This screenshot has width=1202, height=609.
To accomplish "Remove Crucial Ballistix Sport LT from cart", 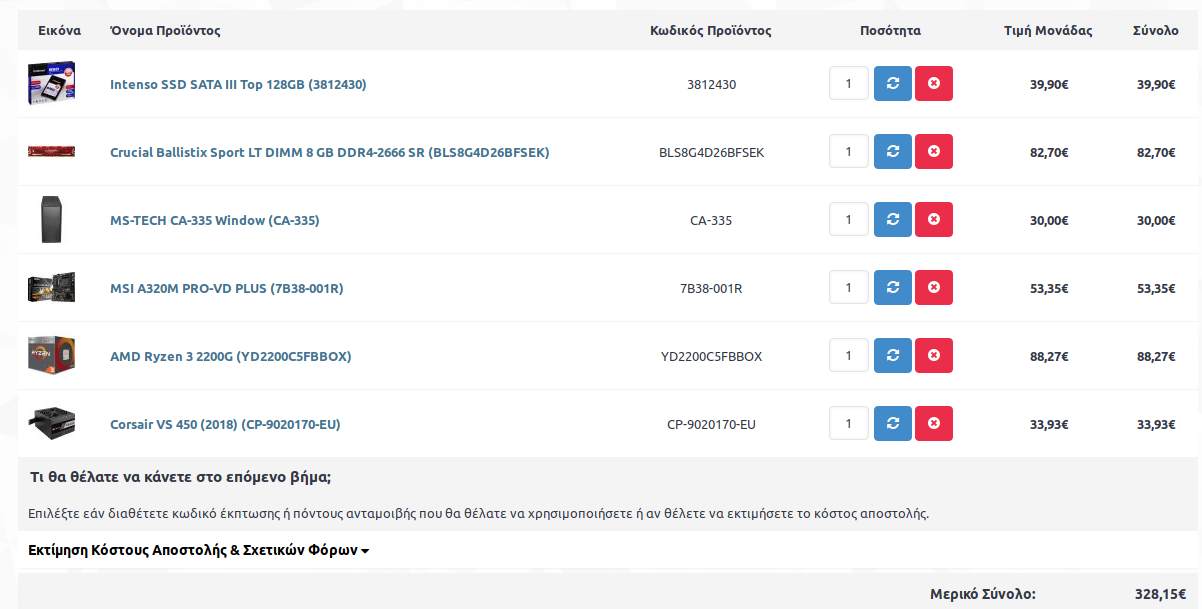I will (934, 152).
